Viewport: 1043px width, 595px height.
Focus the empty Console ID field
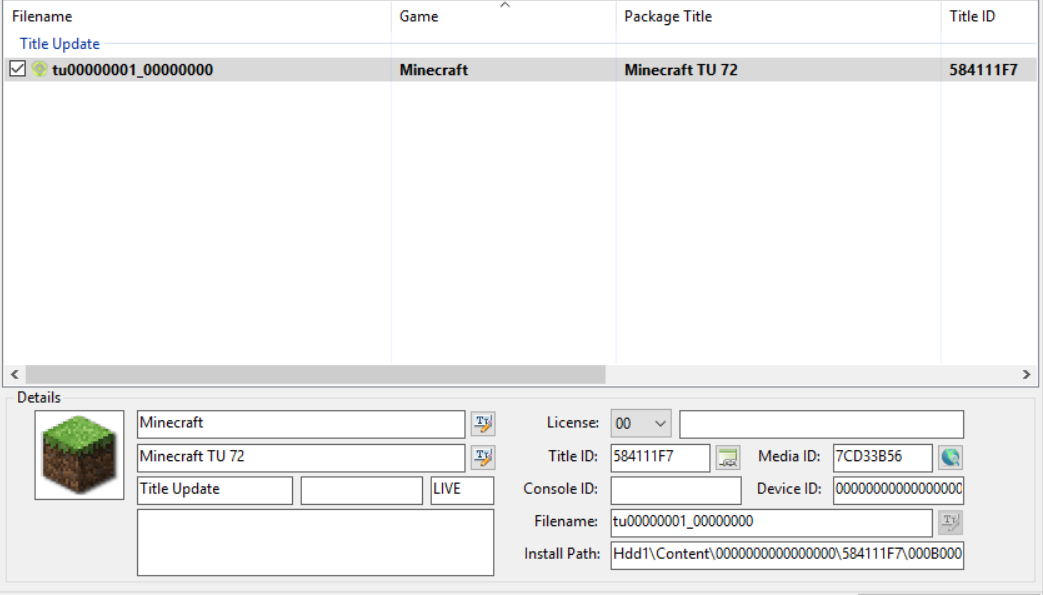[x=676, y=490]
